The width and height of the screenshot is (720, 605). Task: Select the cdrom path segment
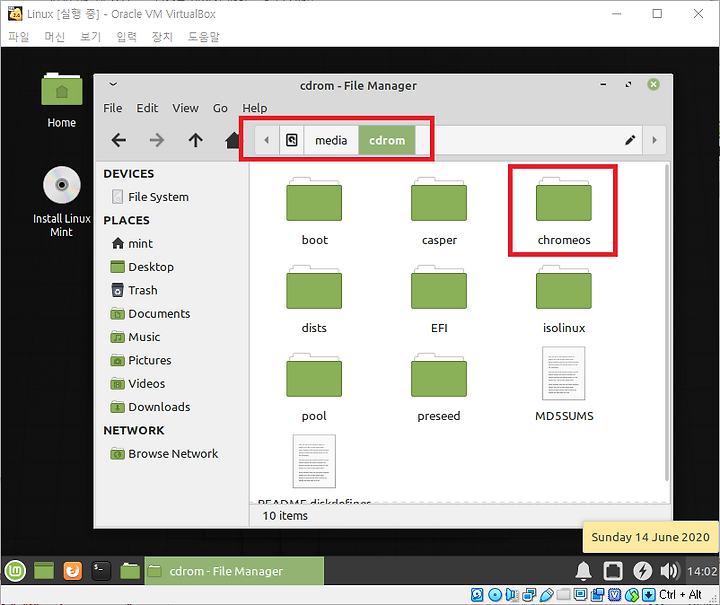pos(387,140)
